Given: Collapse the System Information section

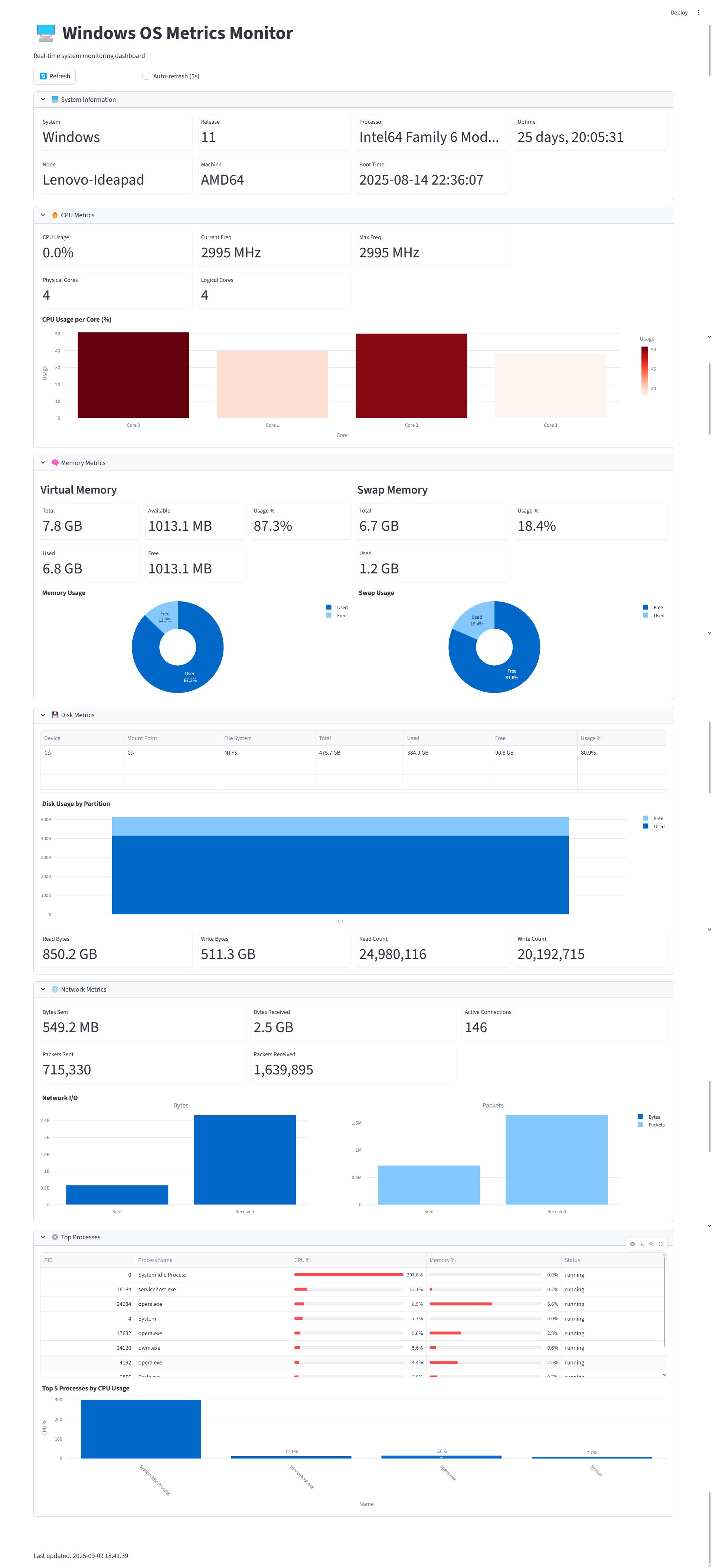Looking at the screenshot, I should (x=43, y=100).
